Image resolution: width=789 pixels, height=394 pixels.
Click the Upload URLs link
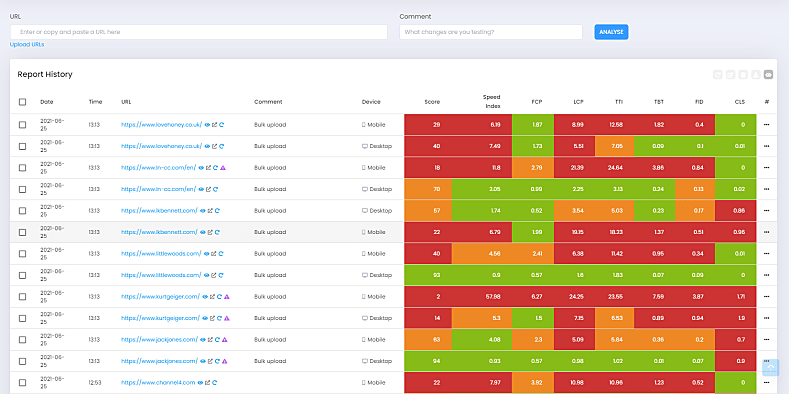[27, 45]
